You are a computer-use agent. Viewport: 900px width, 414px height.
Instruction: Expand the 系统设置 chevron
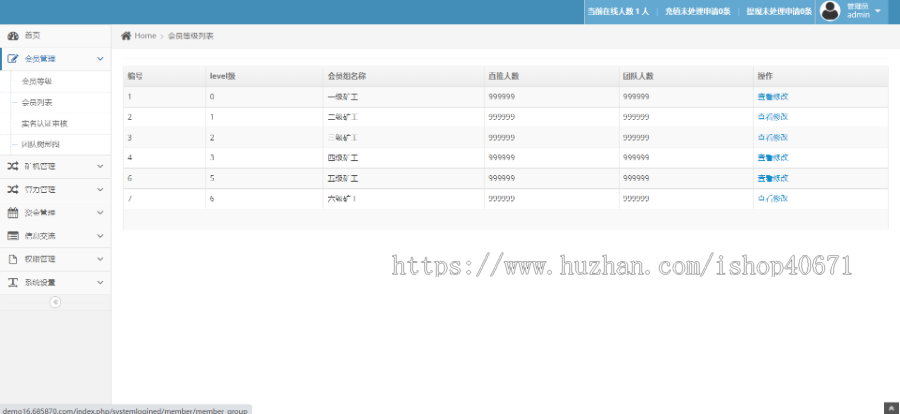(100, 283)
